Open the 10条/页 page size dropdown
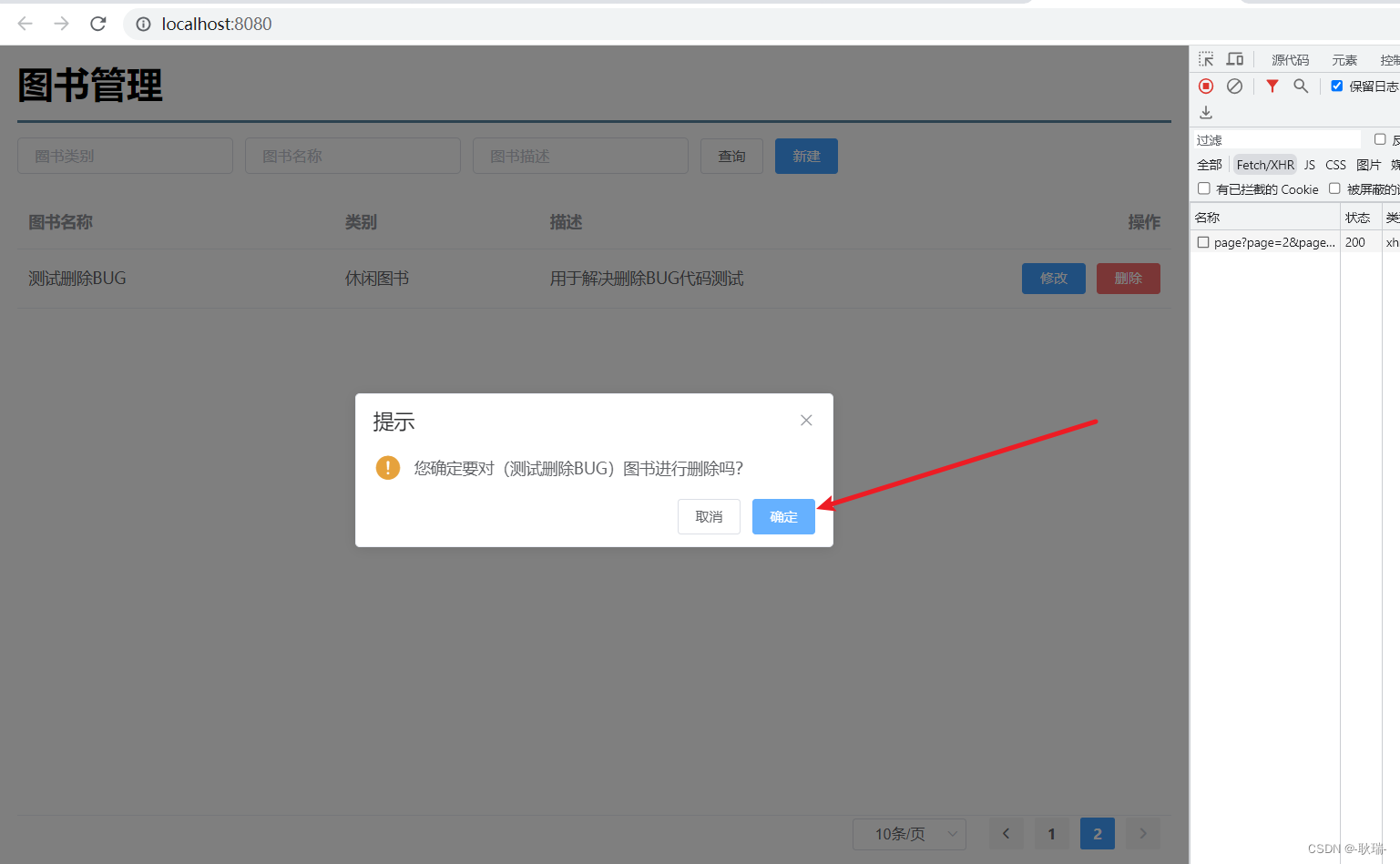1400x864 pixels. pos(909,833)
